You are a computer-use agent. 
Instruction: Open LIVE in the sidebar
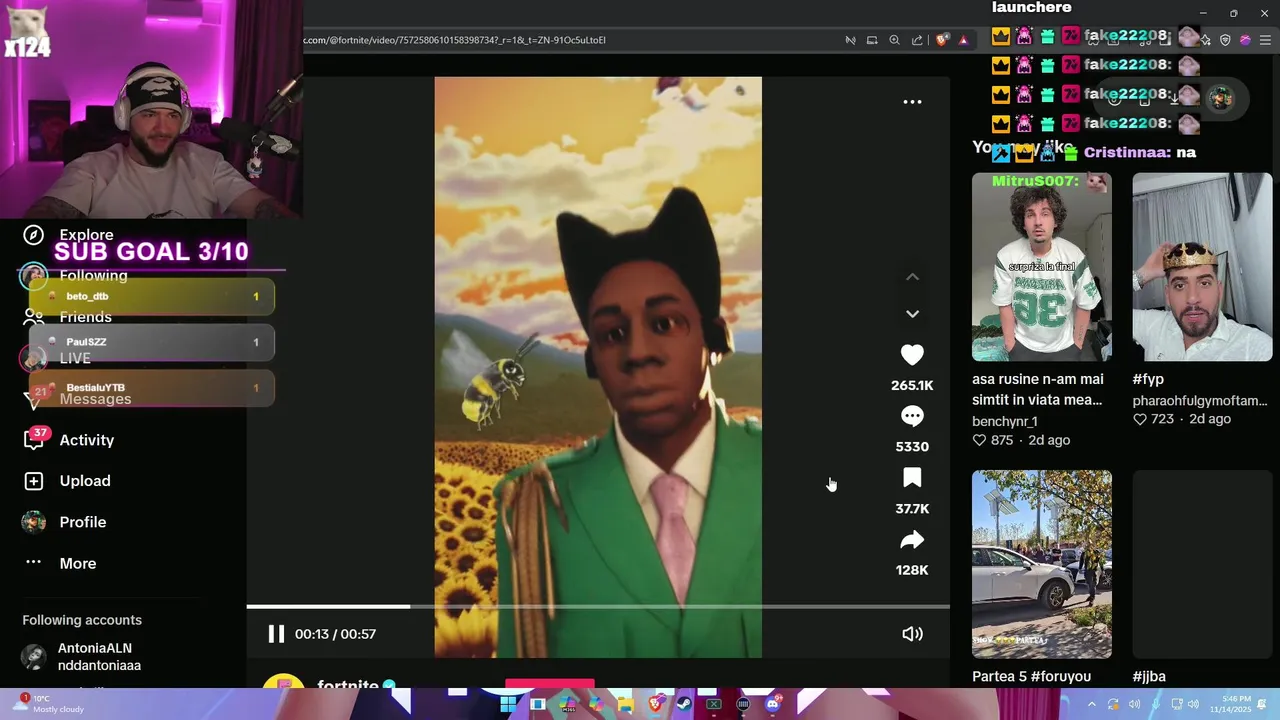[x=75, y=358]
